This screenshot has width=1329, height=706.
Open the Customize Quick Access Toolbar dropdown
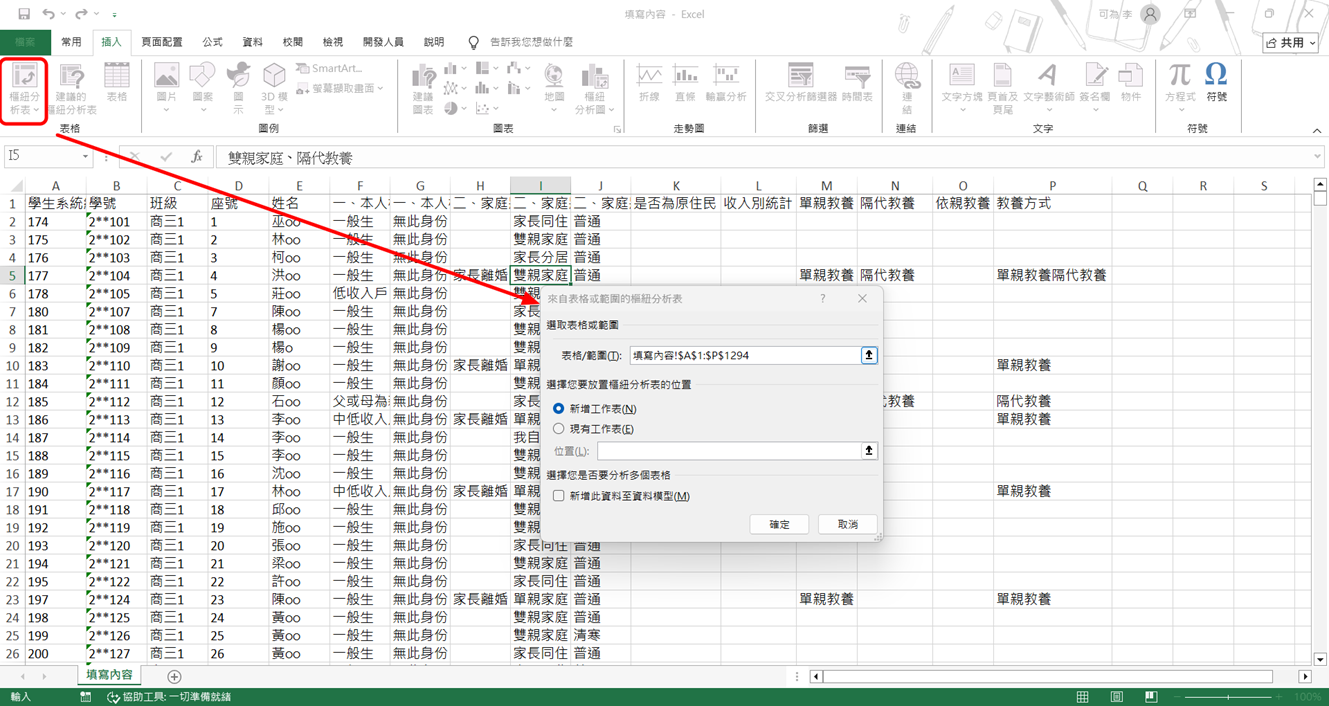click(x=114, y=15)
